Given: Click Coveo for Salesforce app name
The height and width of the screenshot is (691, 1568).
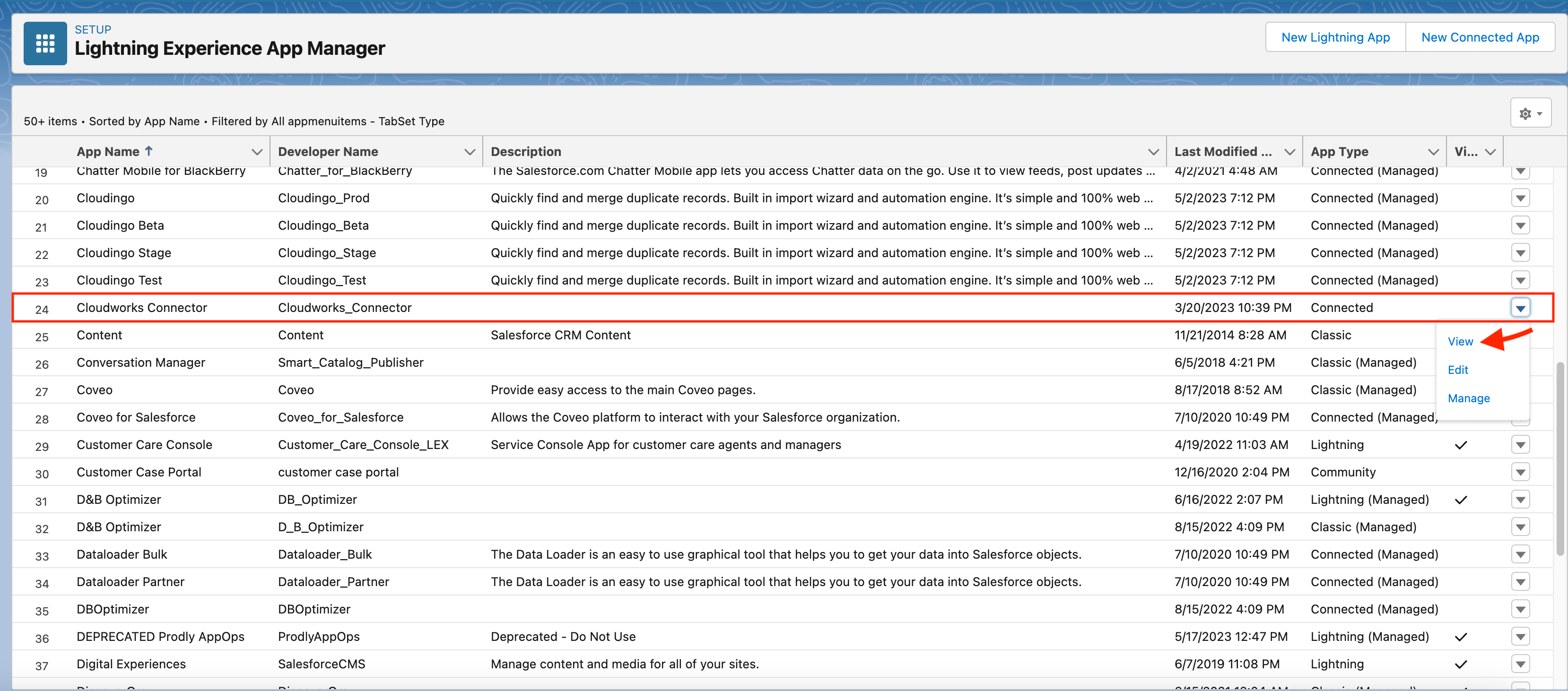Looking at the screenshot, I should 136,417.
